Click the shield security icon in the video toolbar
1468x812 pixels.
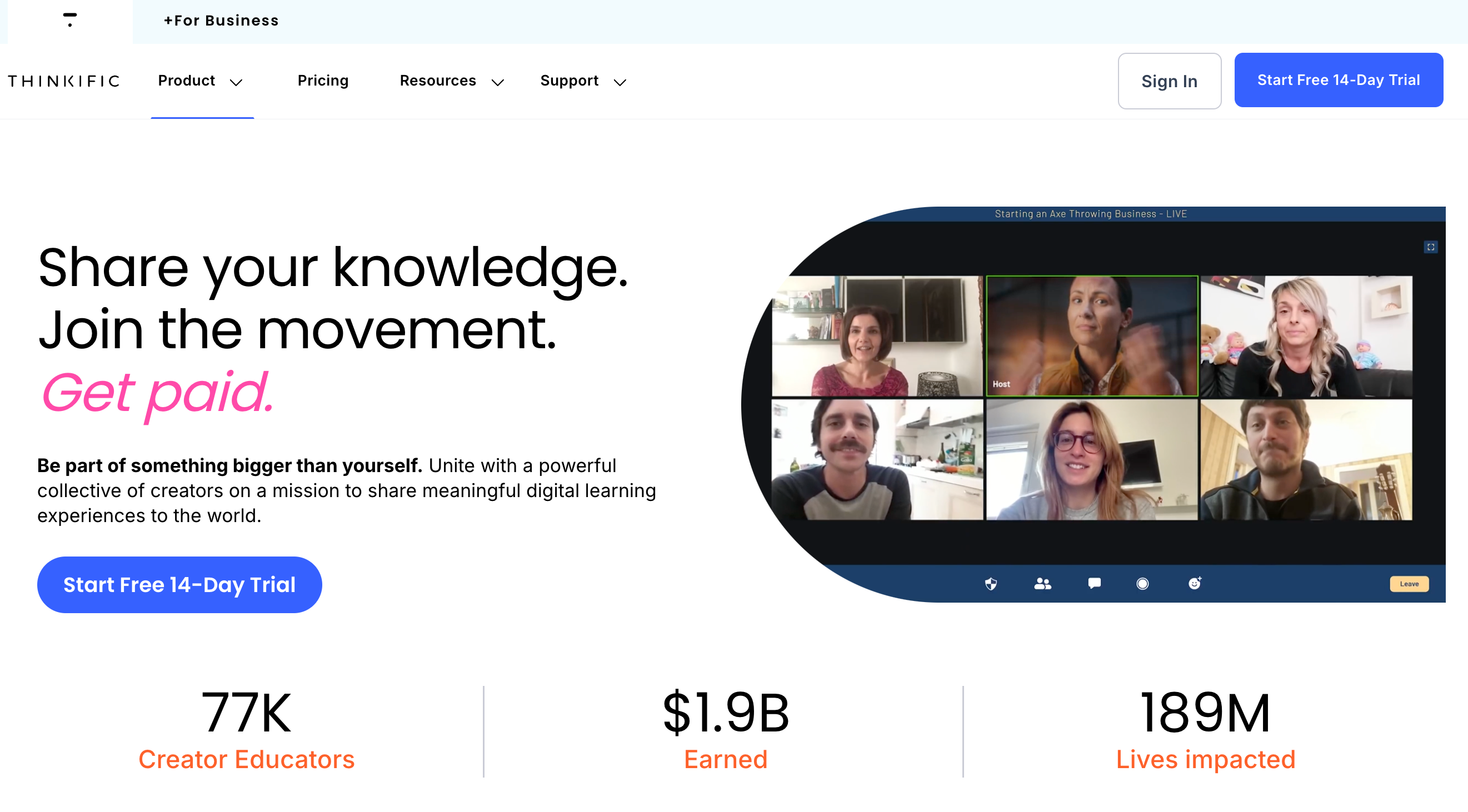coord(991,584)
